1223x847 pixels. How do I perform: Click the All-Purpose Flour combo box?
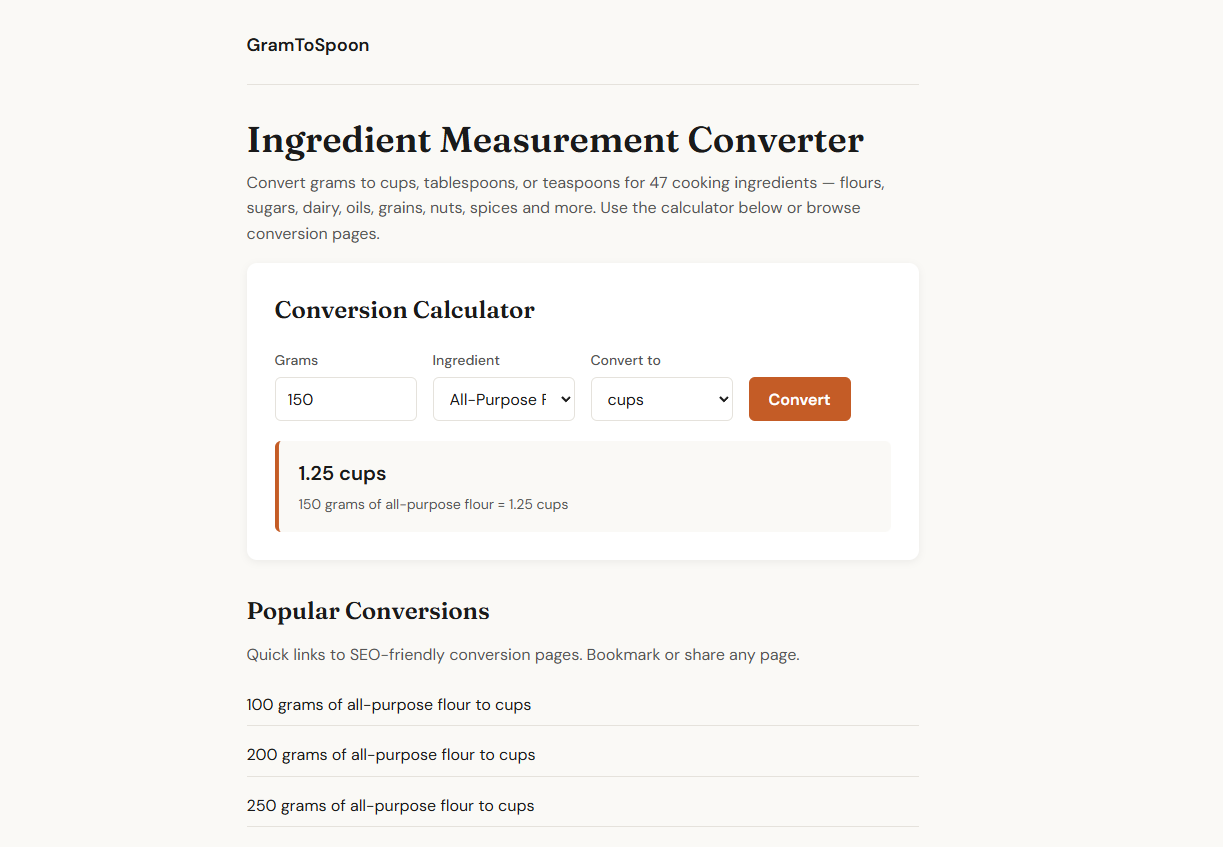503,399
